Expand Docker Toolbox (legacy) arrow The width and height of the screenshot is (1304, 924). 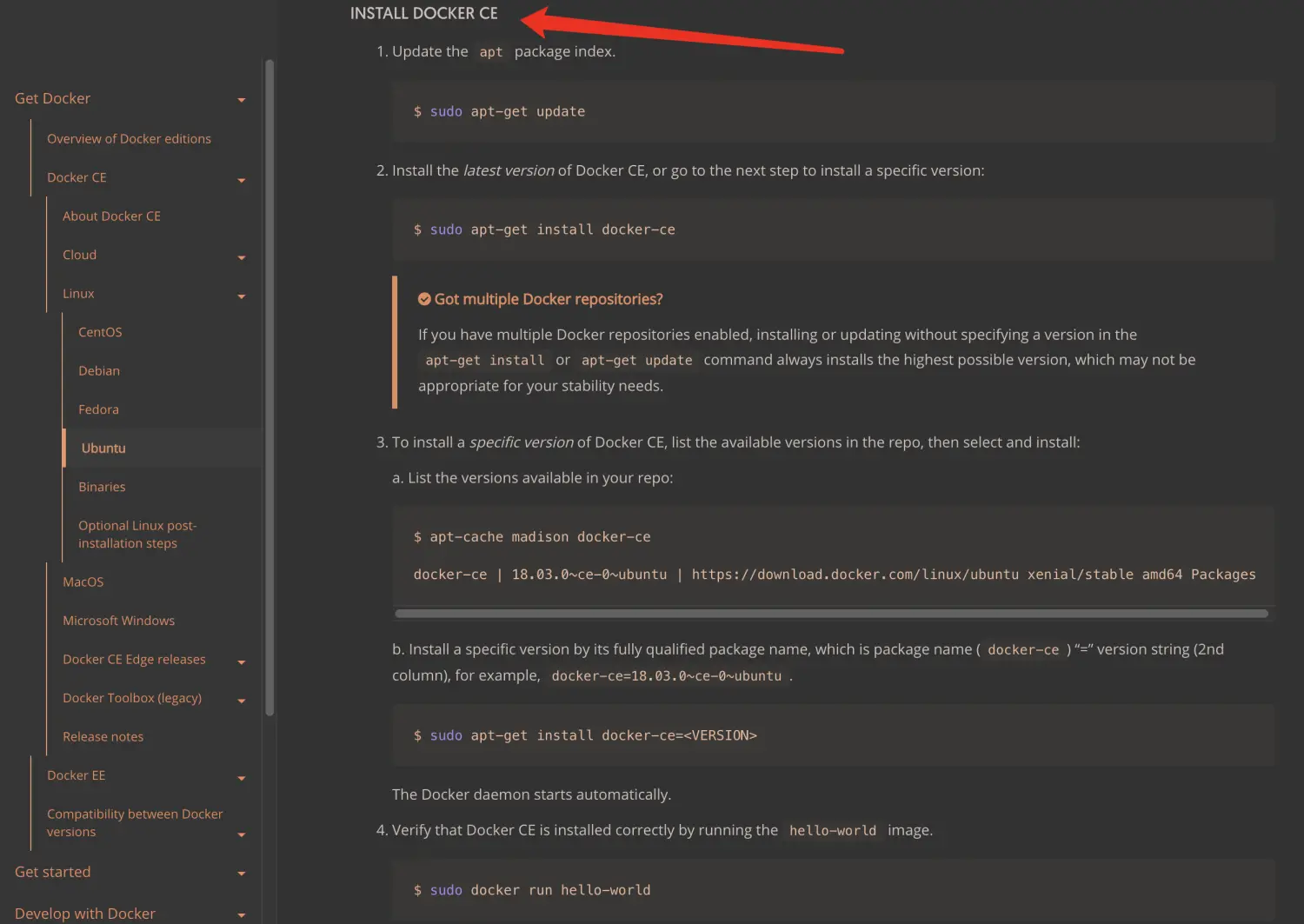(x=242, y=701)
